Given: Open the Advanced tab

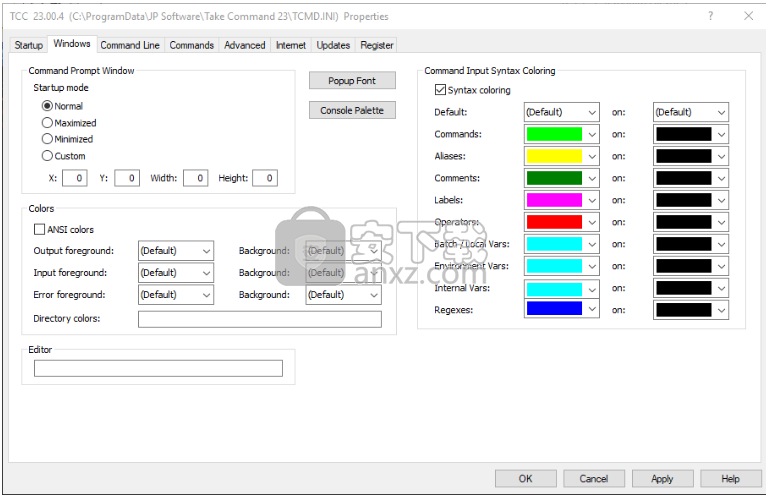Looking at the screenshot, I should click(245, 45).
